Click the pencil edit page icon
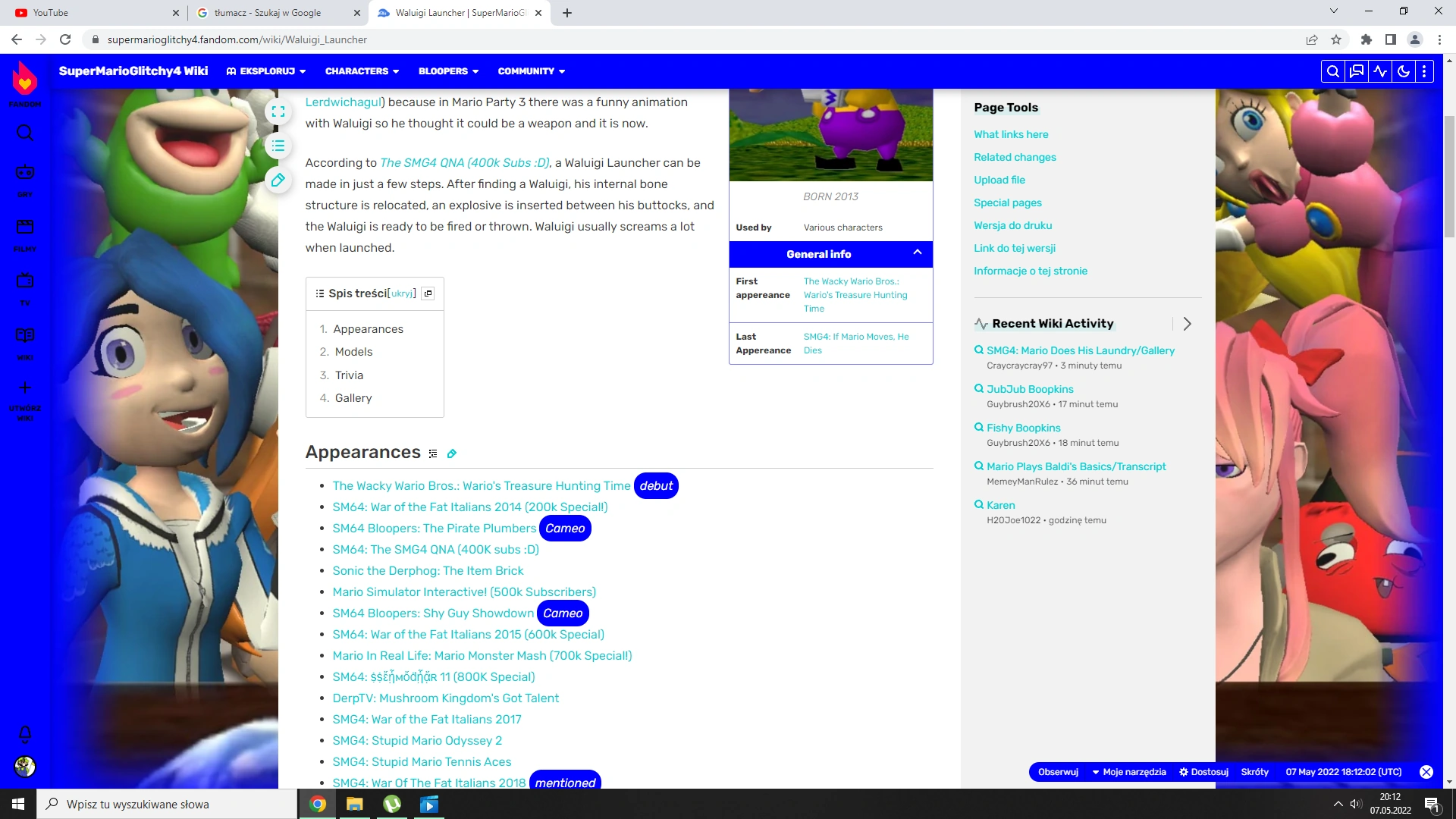Viewport: 1456px width, 819px height. click(278, 180)
